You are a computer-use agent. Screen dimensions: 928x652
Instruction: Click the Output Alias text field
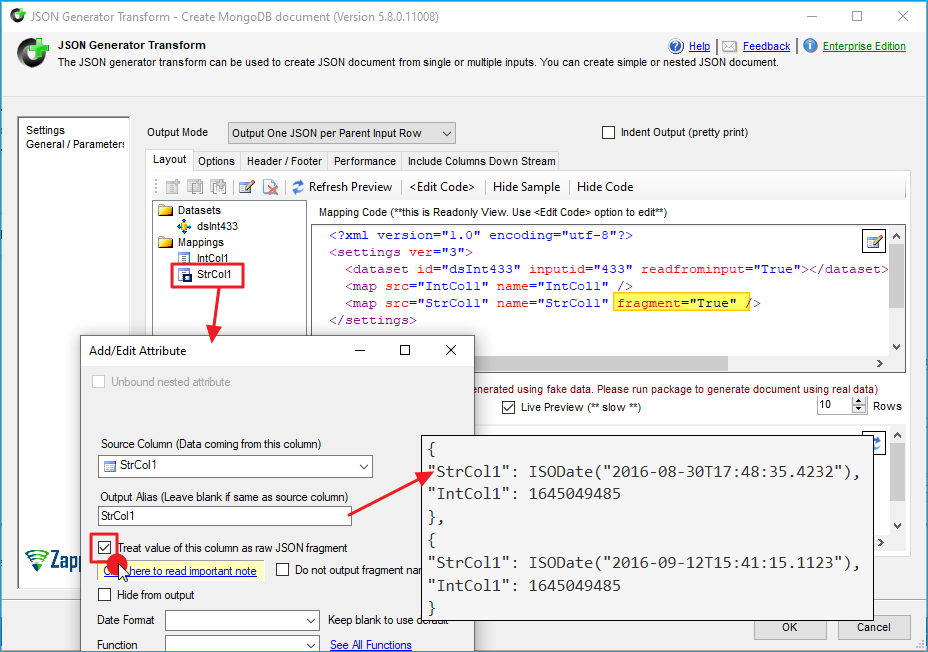(225, 516)
